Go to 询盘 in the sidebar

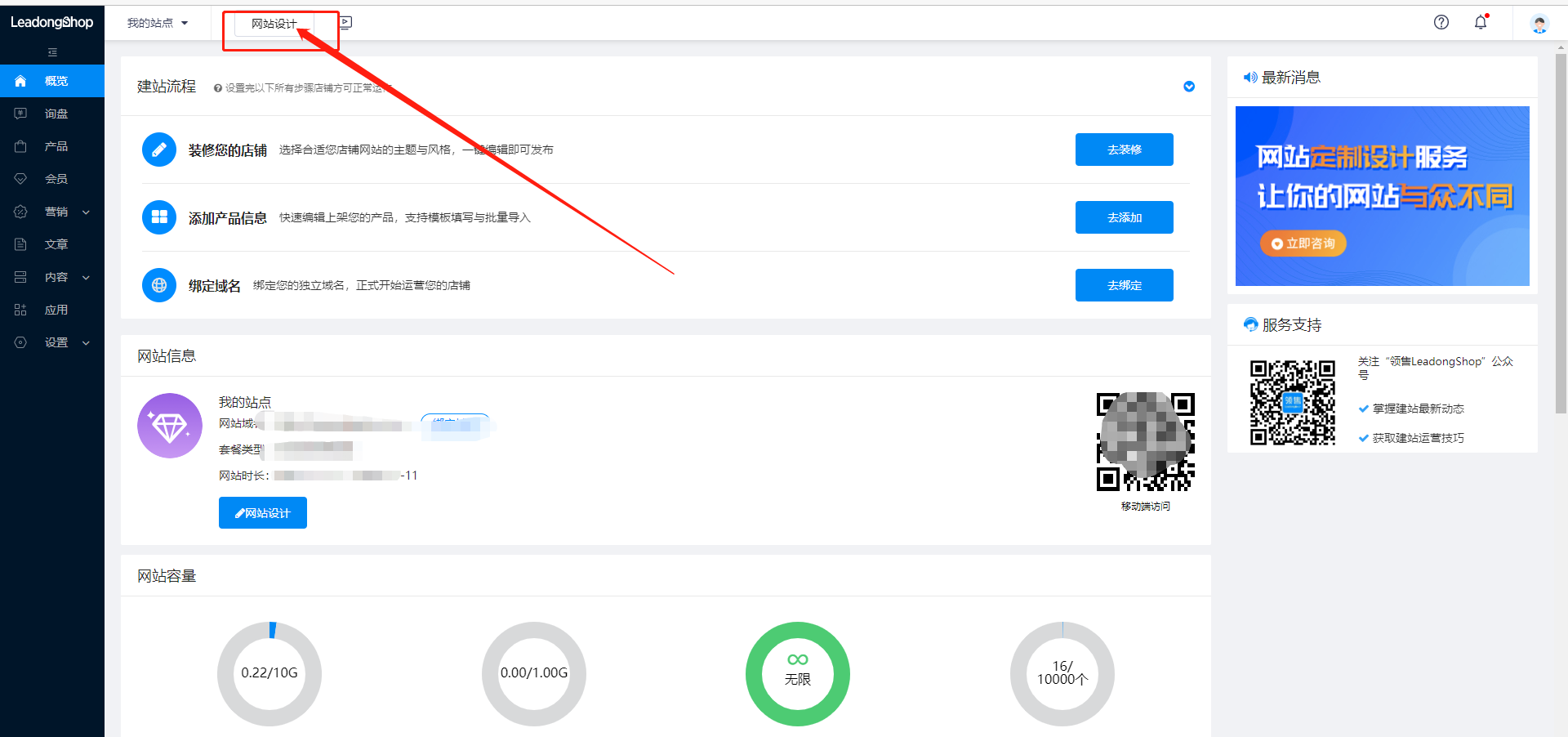[56, 114]
